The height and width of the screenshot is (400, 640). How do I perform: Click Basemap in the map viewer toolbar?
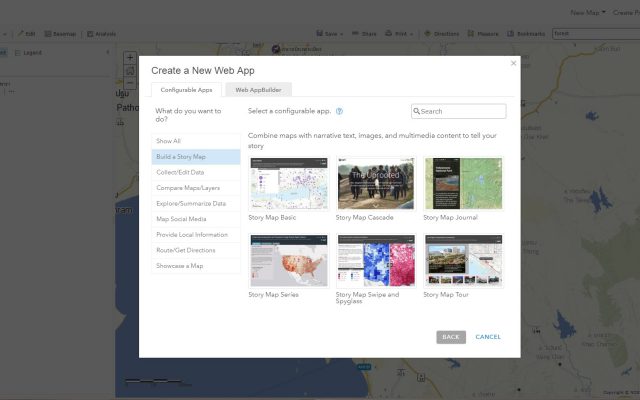pos(60,34)
